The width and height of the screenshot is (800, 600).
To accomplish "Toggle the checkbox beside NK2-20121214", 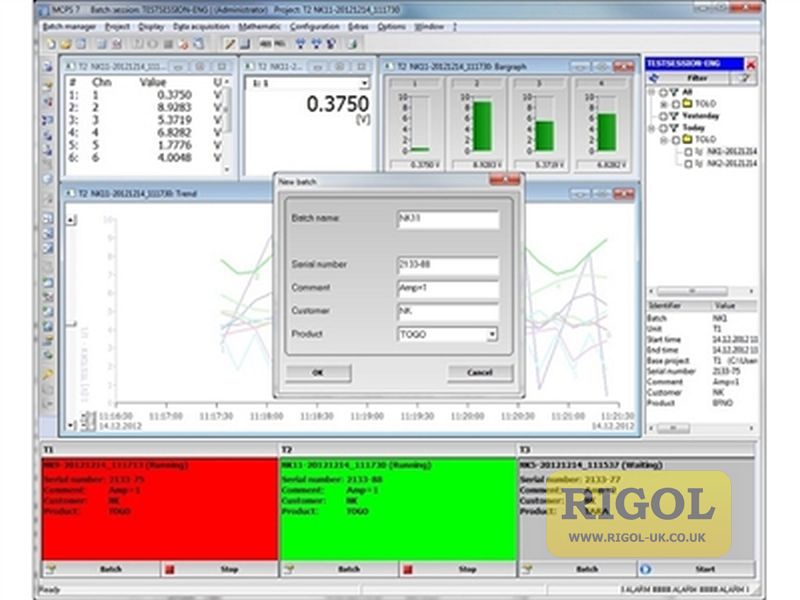I will pyautogui.click(x=689, y=161).
